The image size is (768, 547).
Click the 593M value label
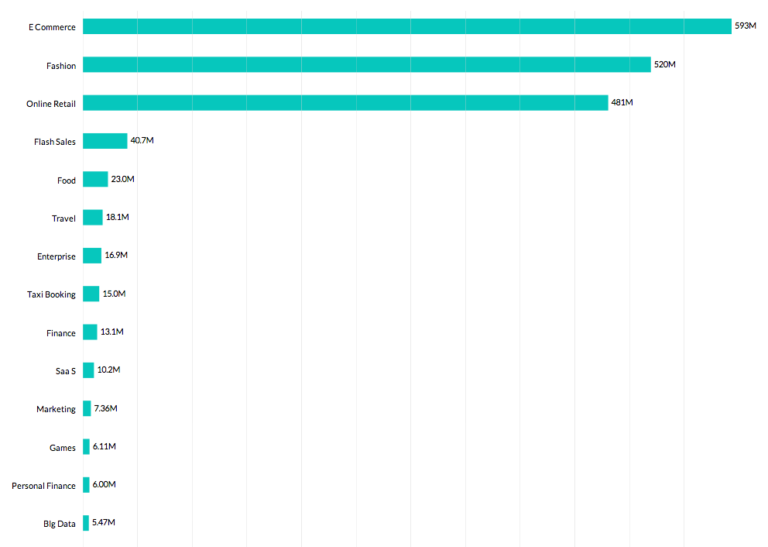[x=745, y=26]
